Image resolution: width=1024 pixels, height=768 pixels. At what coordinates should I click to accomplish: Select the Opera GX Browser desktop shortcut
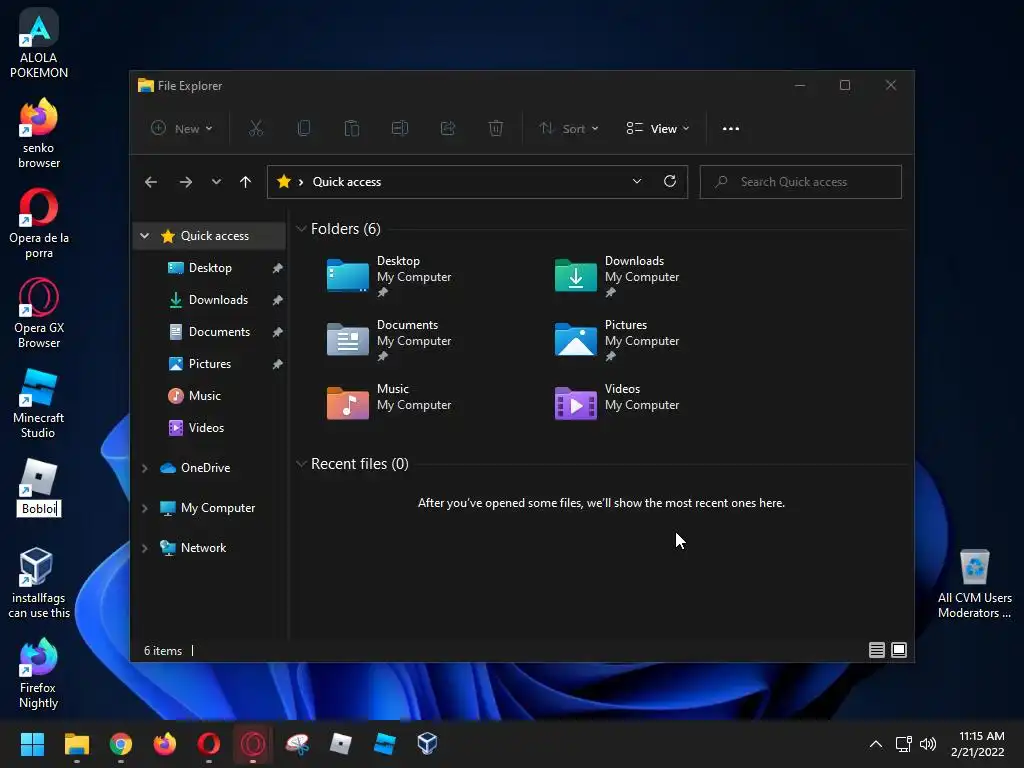click(x=39, y=313)
